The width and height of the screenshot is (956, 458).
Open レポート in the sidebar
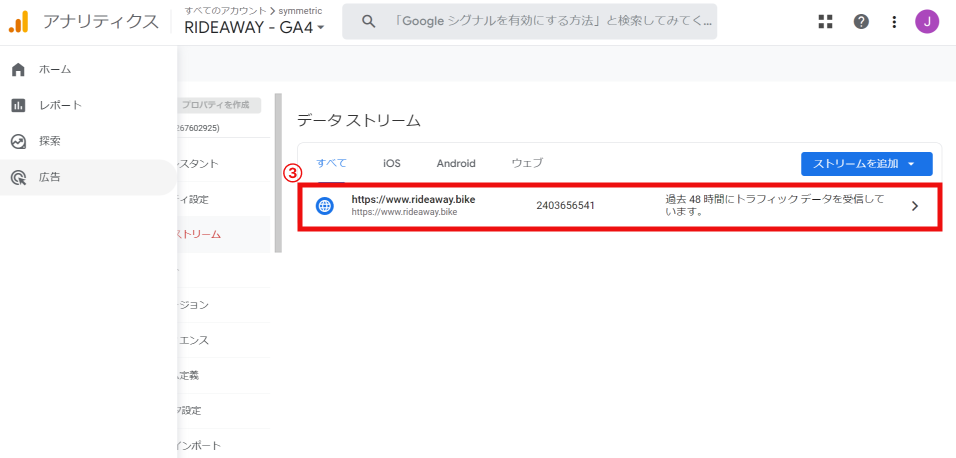pos(88,106)
